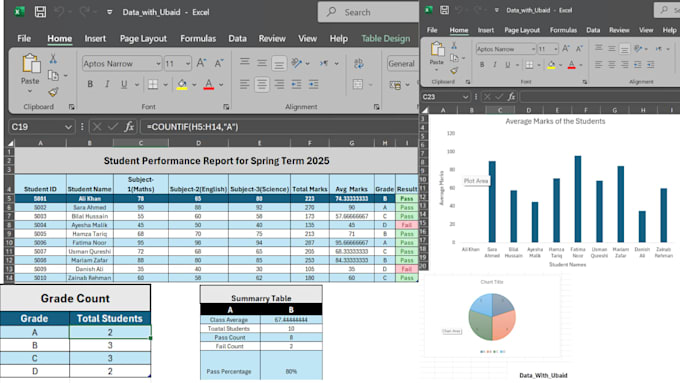Image resolution: width=680 pixels, height=383 pixels.
Task: Toggle Center alignment in left window
Action: tap(262, 84)
